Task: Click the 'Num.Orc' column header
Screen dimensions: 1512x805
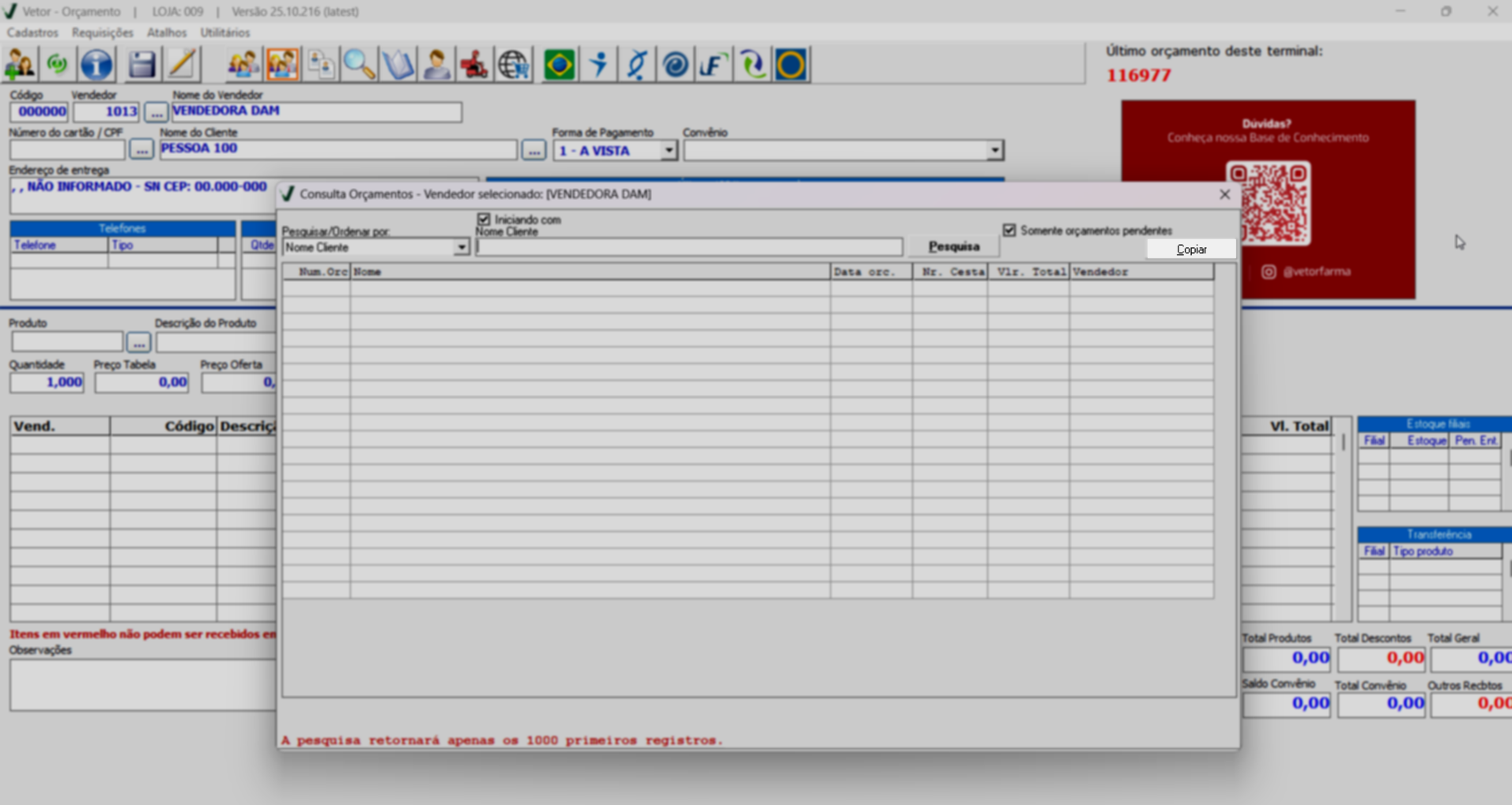Action: [x=317, y=272]
